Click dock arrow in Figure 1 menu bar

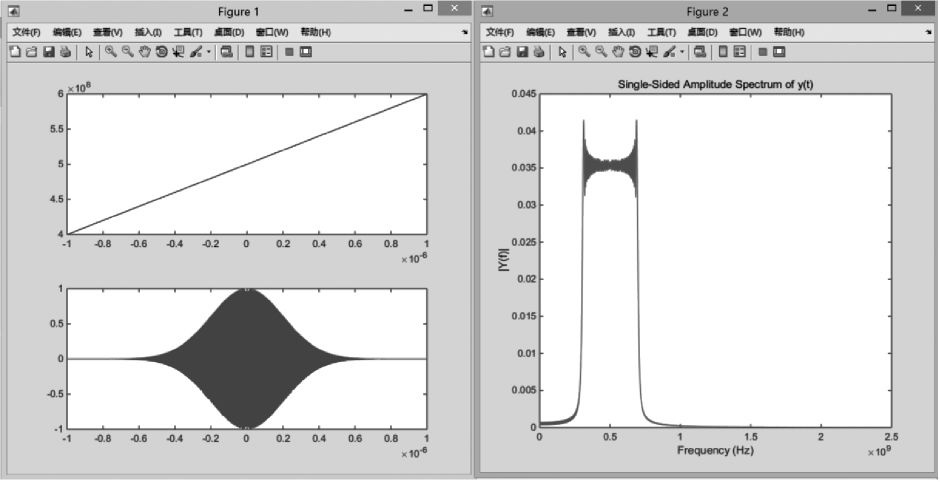[465, 32]
